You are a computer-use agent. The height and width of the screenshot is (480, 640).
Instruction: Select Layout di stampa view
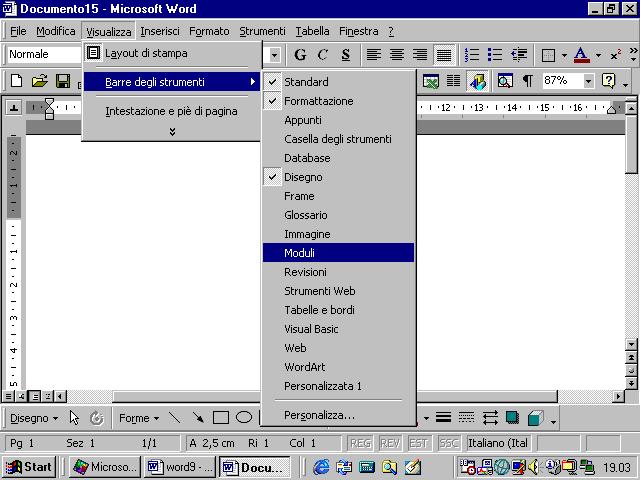[x=172, y=53]
